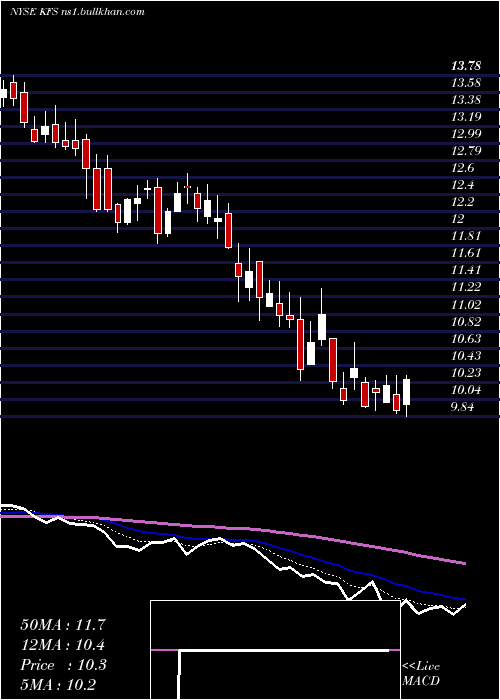Screen dimensions: 500x700
Task: Click the NYSE KFS chart title text
Action: [x=77, y=12]
